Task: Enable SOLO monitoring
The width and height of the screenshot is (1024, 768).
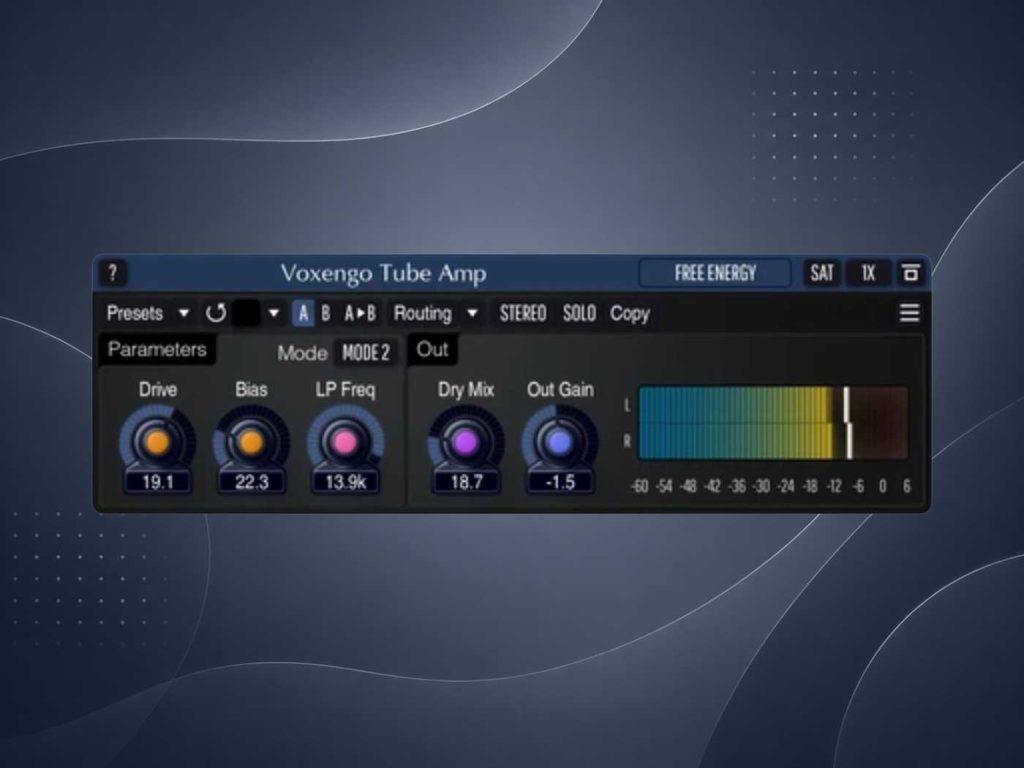Action: coord(579,313)
